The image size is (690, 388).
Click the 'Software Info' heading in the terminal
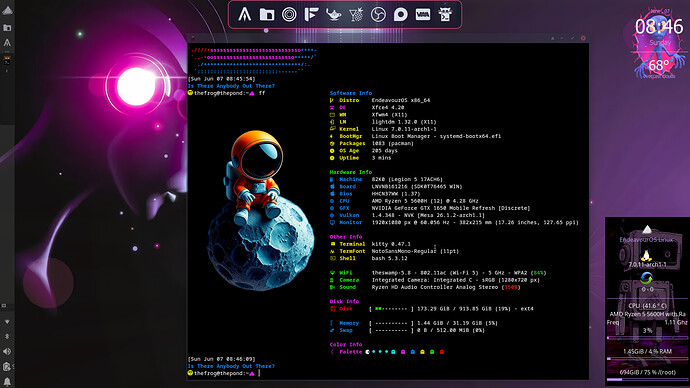coord(351,93)
